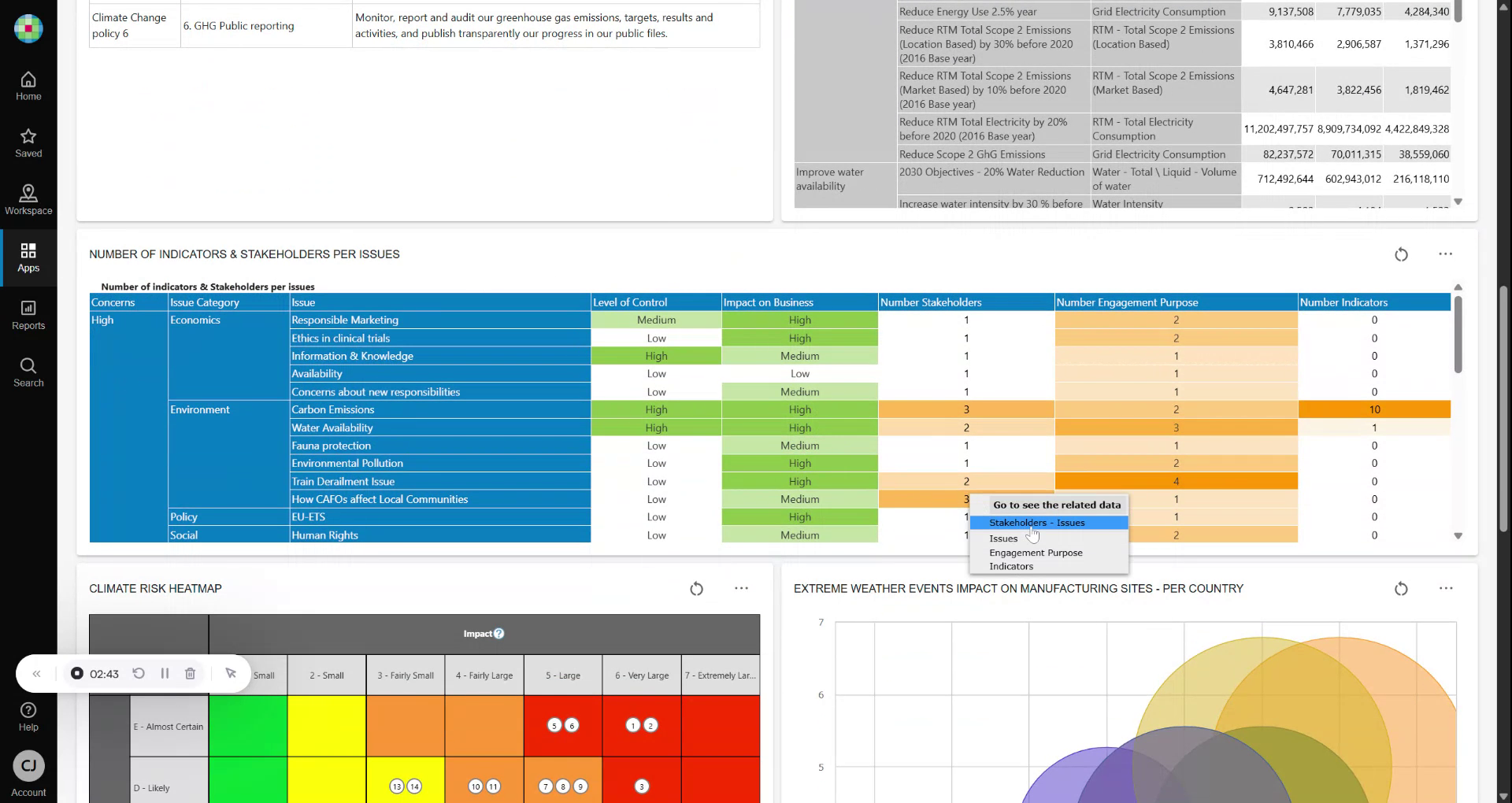
Task: Choose Engagement Purpose from context menu
Action: coord(1036,553)
